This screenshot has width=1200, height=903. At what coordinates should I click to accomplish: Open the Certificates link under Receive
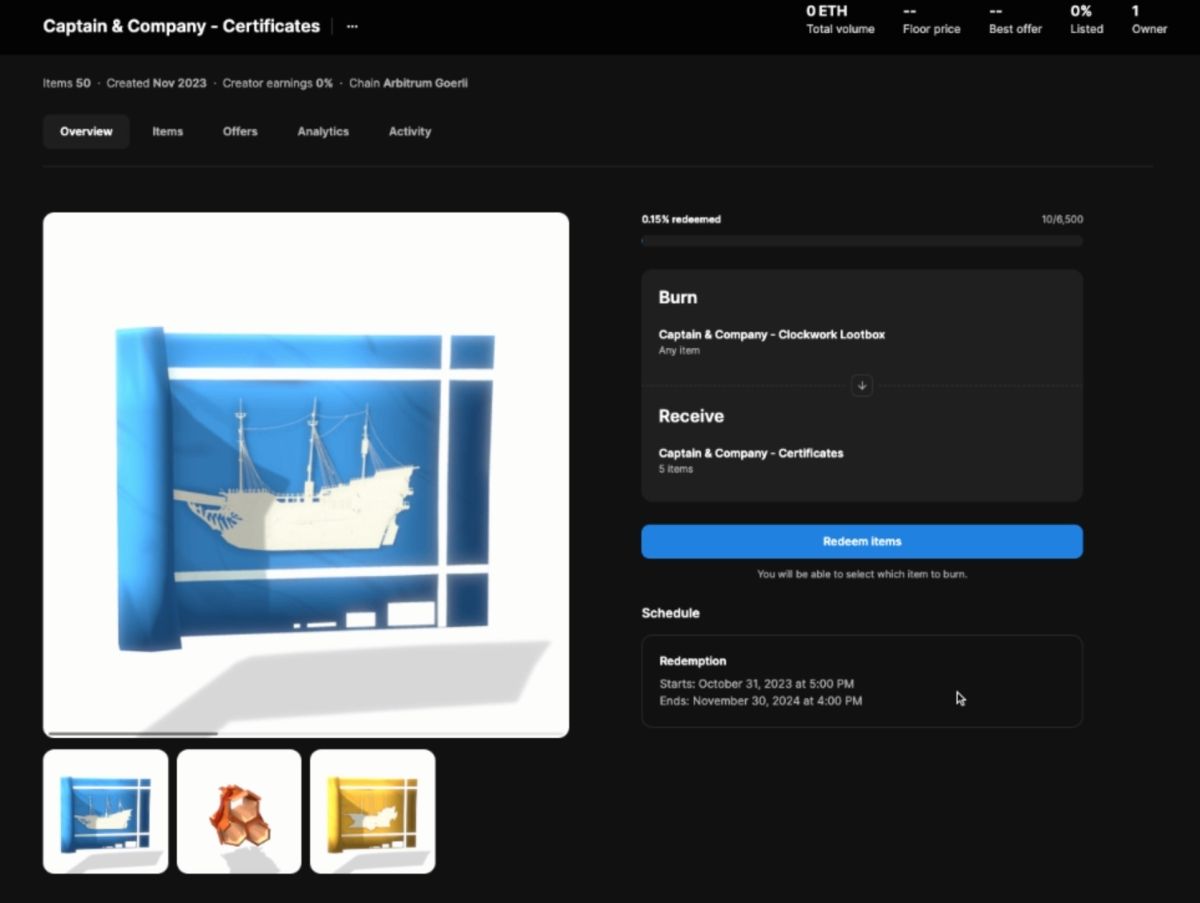tap(750, 453)
